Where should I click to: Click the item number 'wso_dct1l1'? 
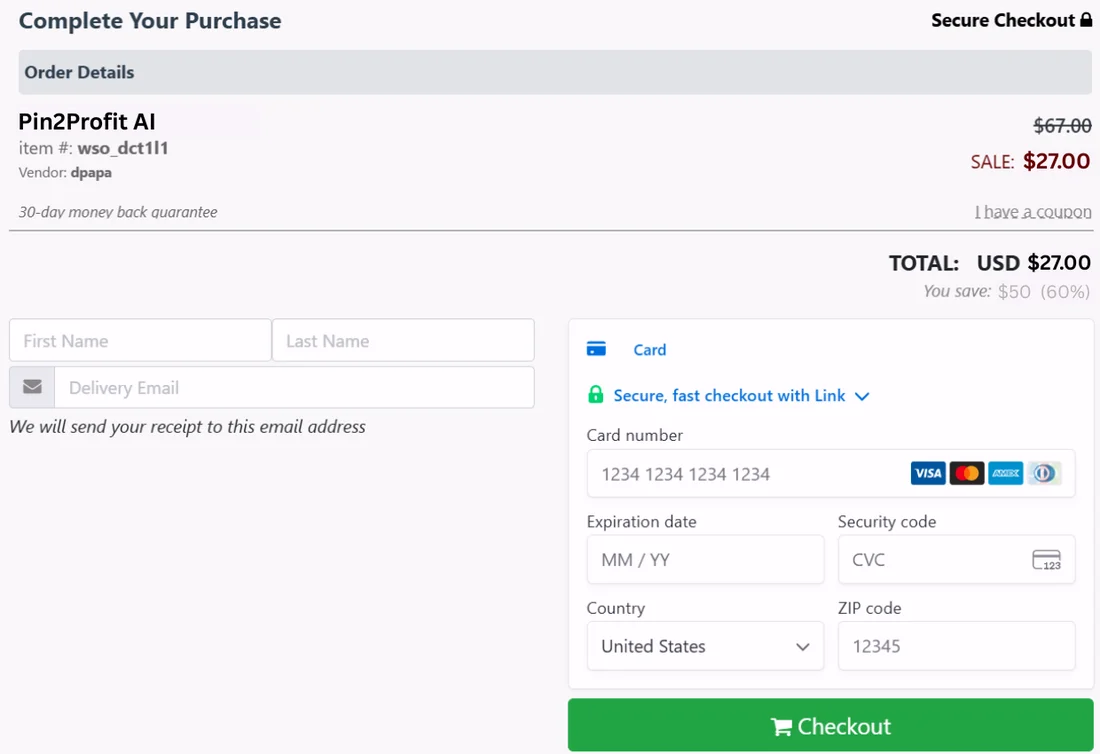point(123,148)
